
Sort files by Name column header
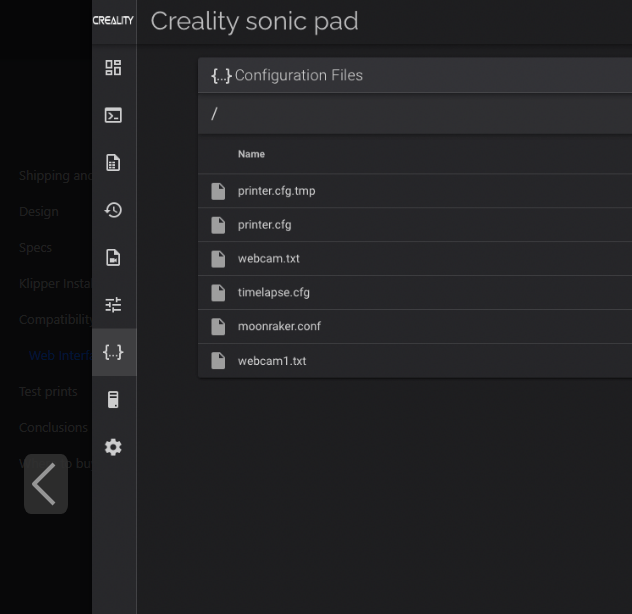[251, 154]
